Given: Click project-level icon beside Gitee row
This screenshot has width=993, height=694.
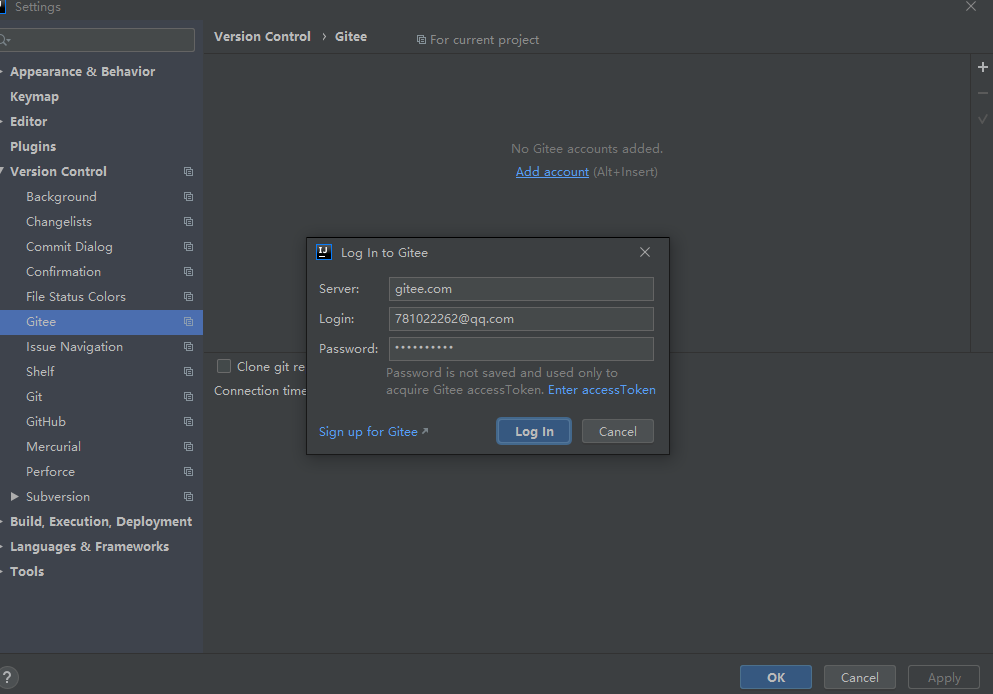Looking at the screenshot, I should tap(188, 322).
